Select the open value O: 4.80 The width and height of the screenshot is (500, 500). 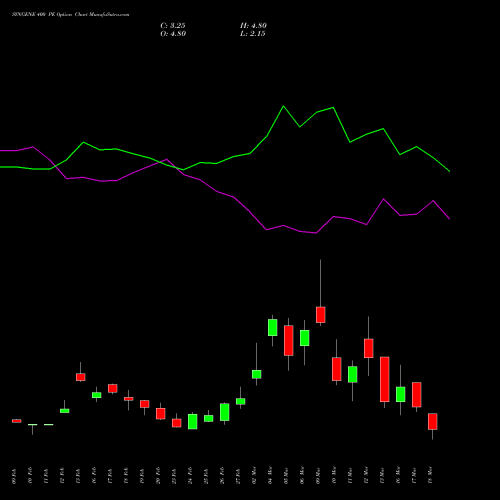173,34
